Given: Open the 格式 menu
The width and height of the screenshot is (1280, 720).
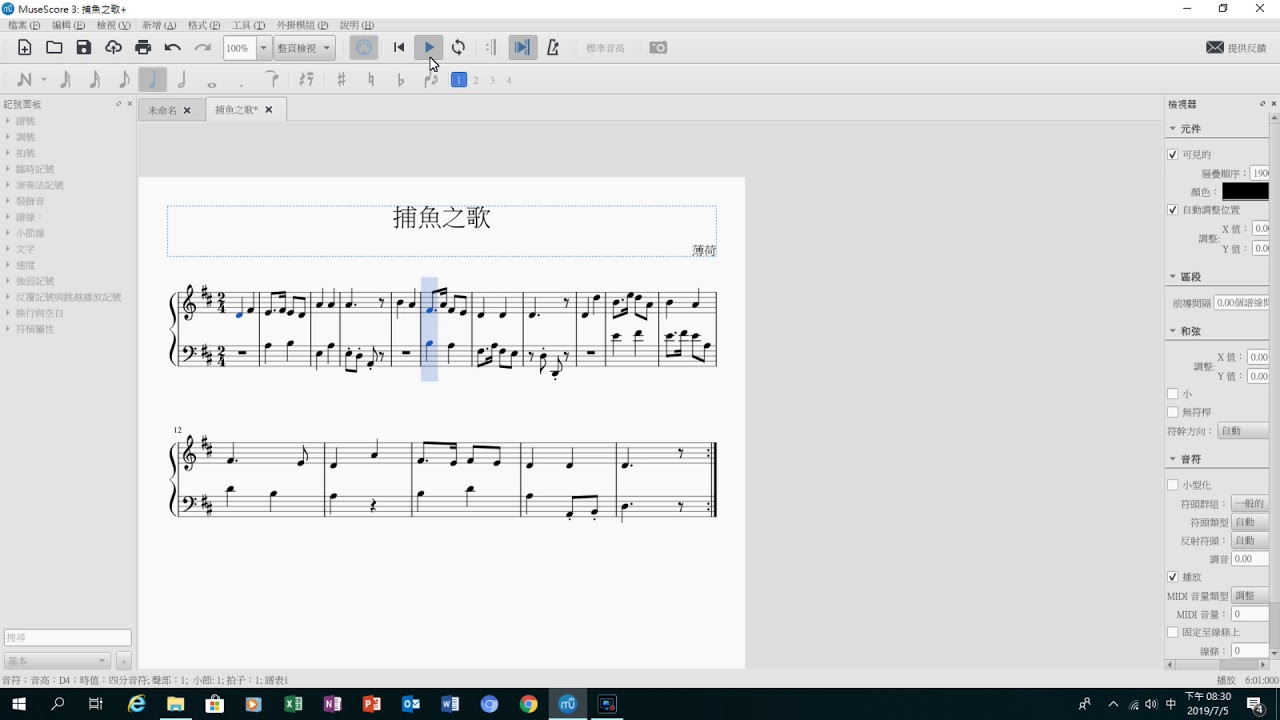Looking at the screenshot, I should tap(204, 25).
